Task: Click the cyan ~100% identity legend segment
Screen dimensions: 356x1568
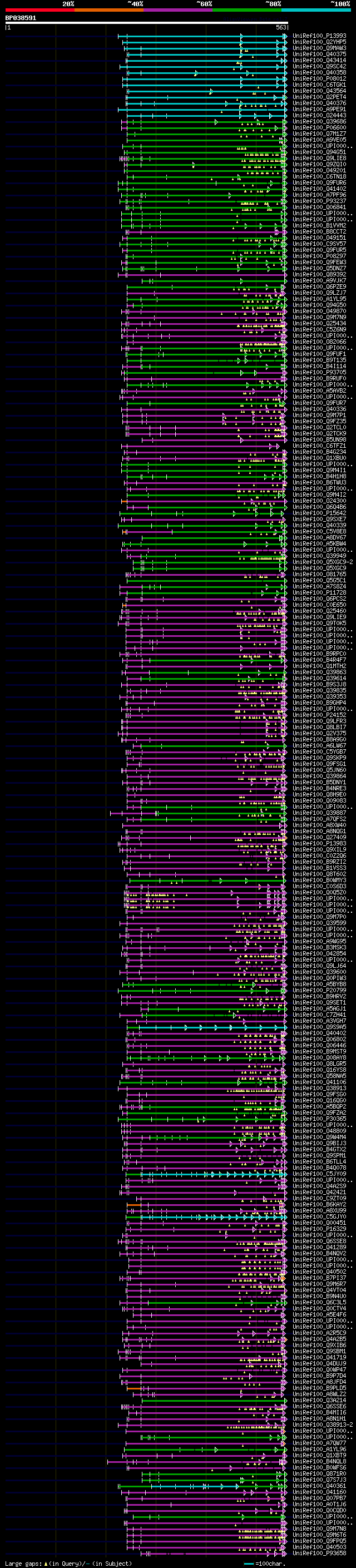Action: 316,10
